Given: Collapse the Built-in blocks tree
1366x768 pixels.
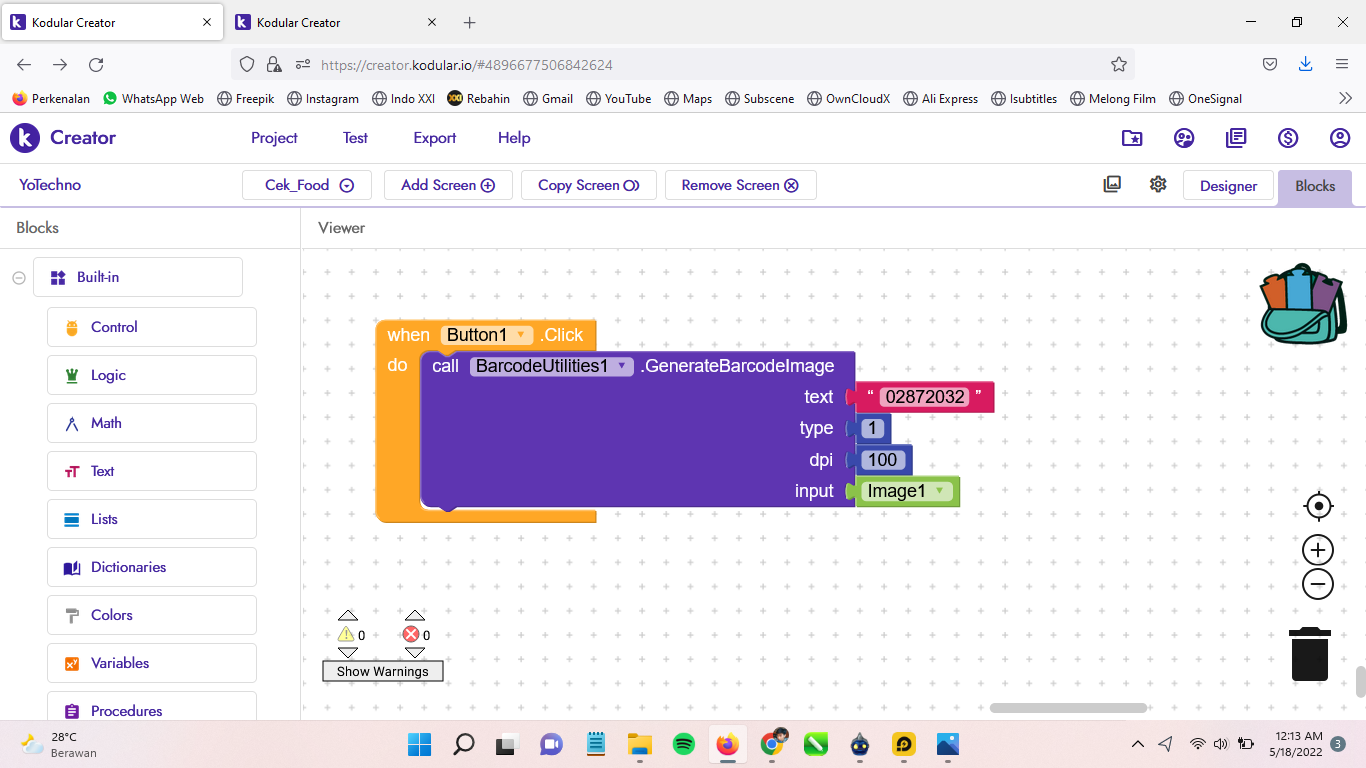Looking at the screenshot, I should (19, 278).
